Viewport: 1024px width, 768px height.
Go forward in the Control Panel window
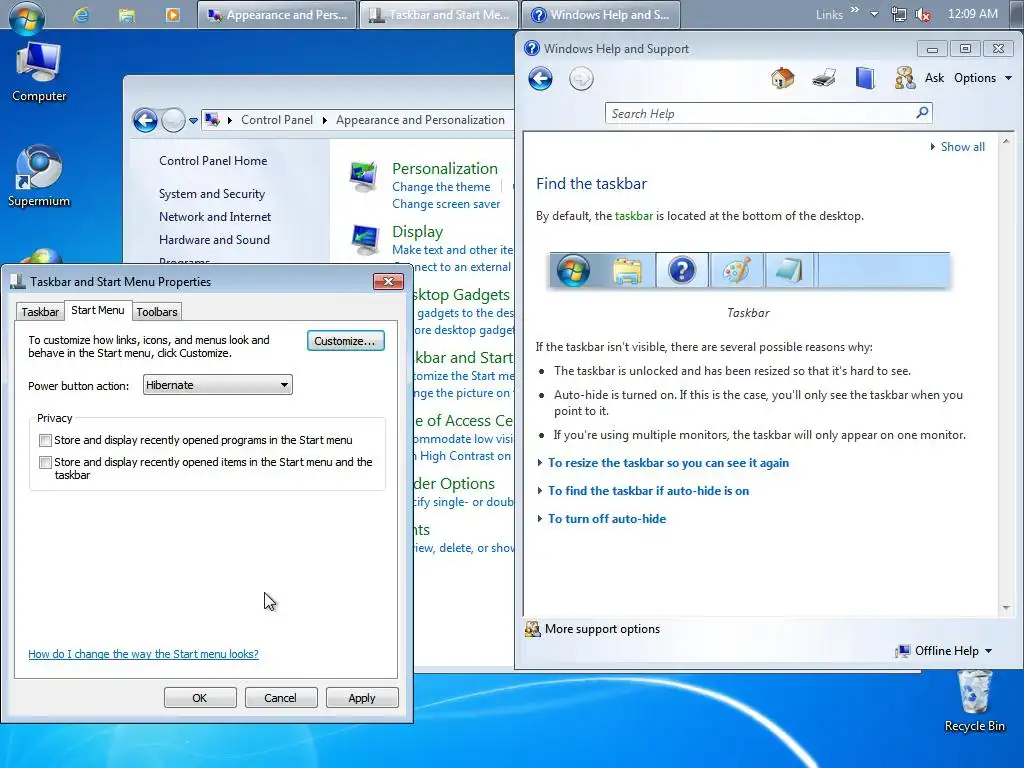(173, 120)
